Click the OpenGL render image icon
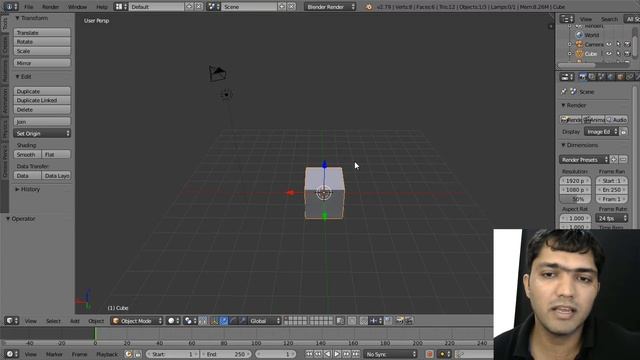640x360 pixels. 400,321
